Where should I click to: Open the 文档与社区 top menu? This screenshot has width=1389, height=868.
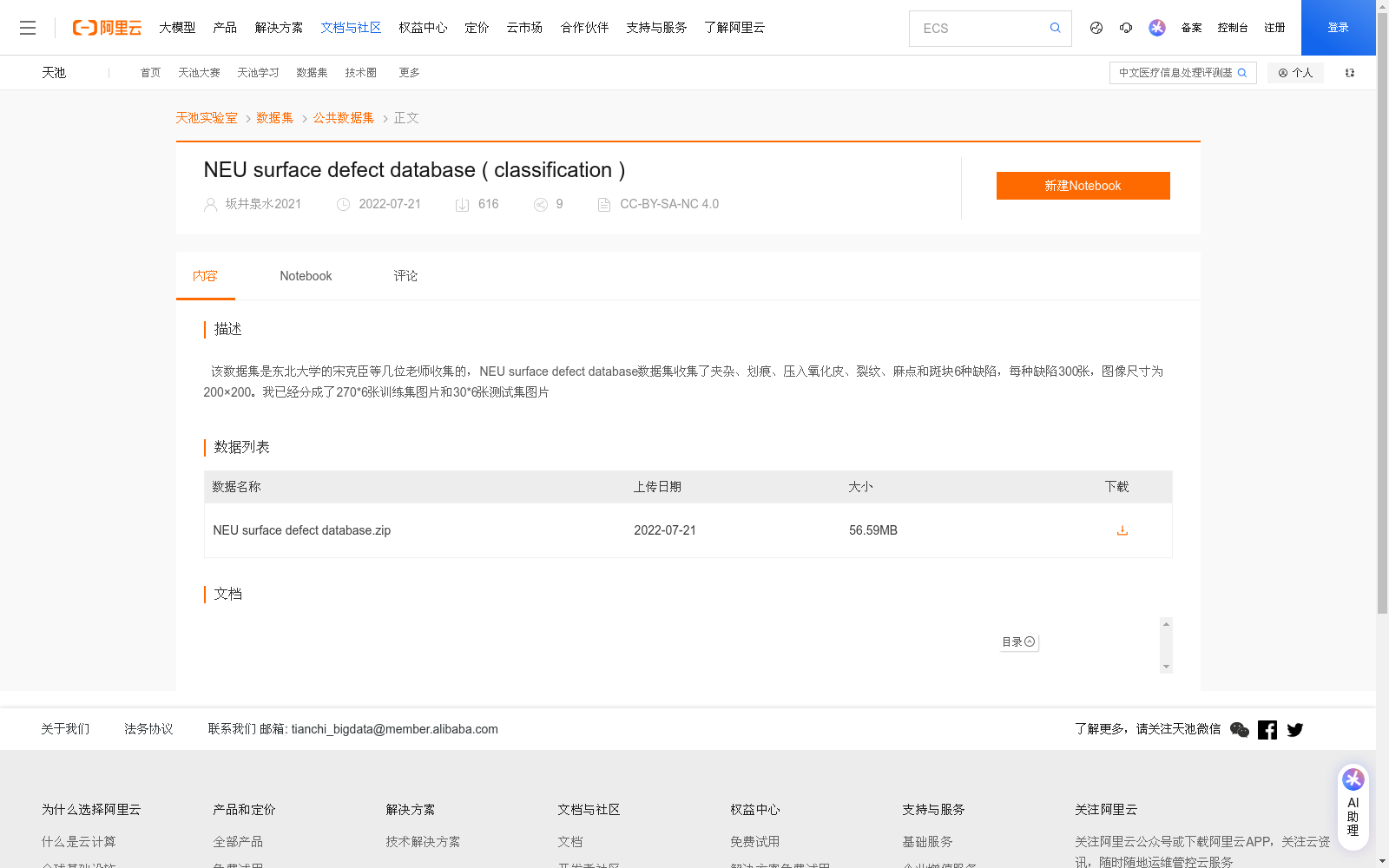click(351, 28)
